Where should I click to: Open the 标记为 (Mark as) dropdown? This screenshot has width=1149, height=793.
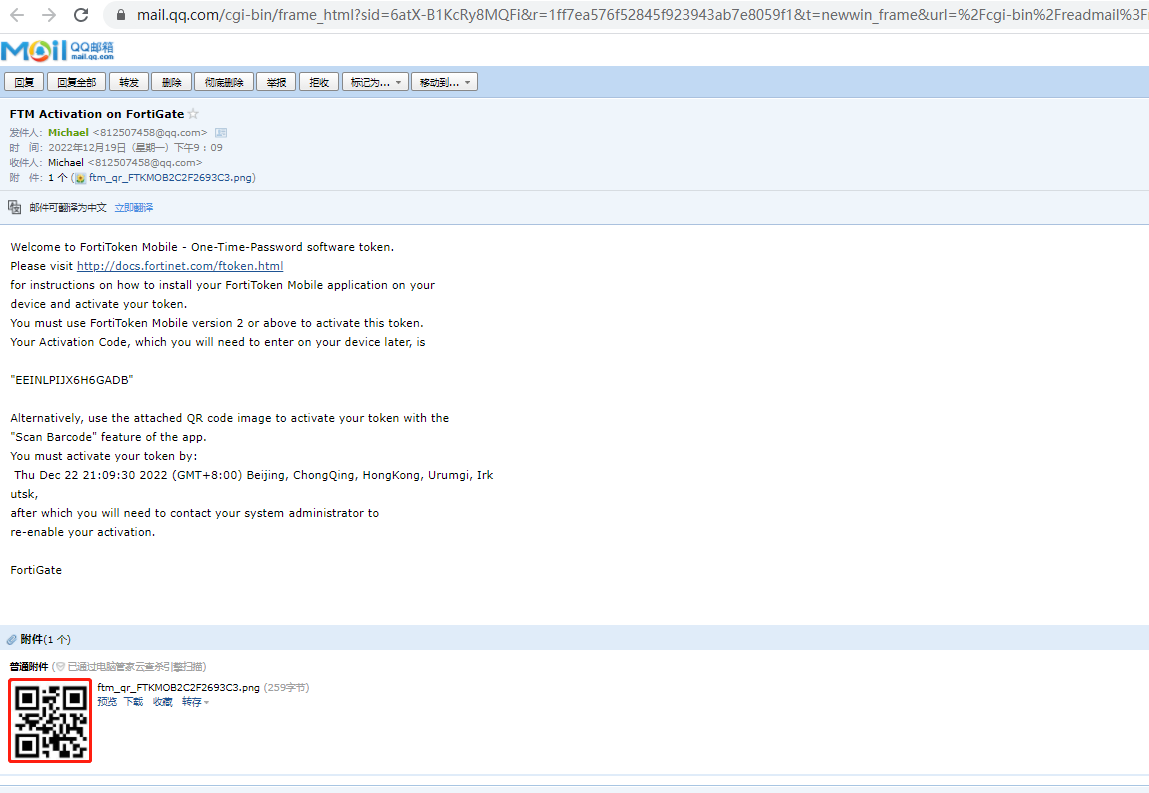(375, 82)
